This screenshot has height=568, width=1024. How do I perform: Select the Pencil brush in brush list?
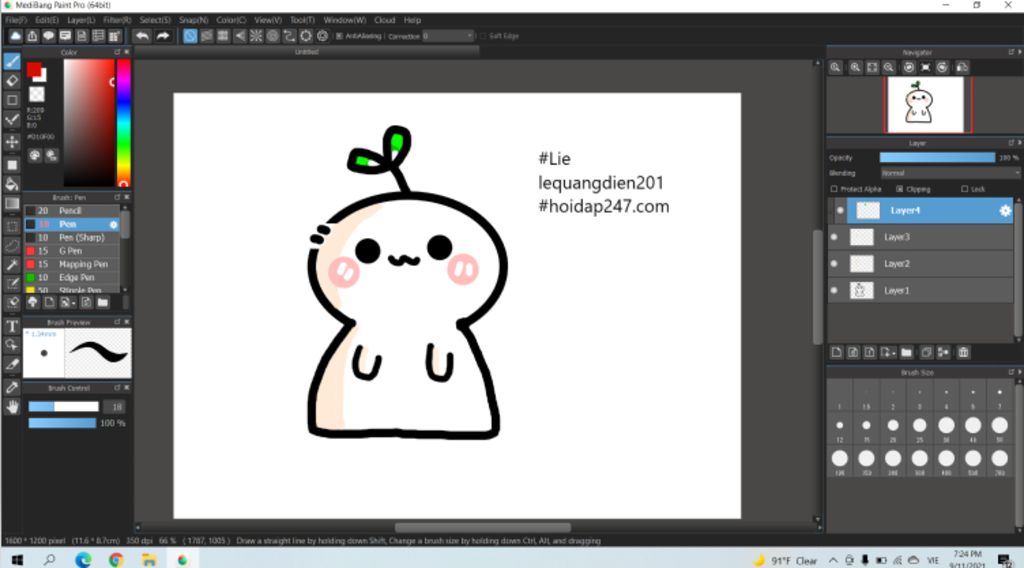[72, 211]
